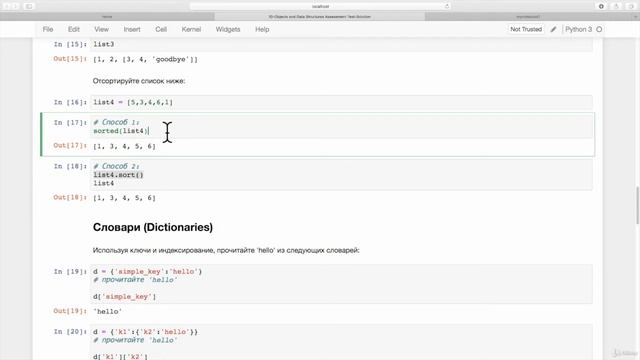
Task: Open the Widgets menu
Action: (228, 29)
